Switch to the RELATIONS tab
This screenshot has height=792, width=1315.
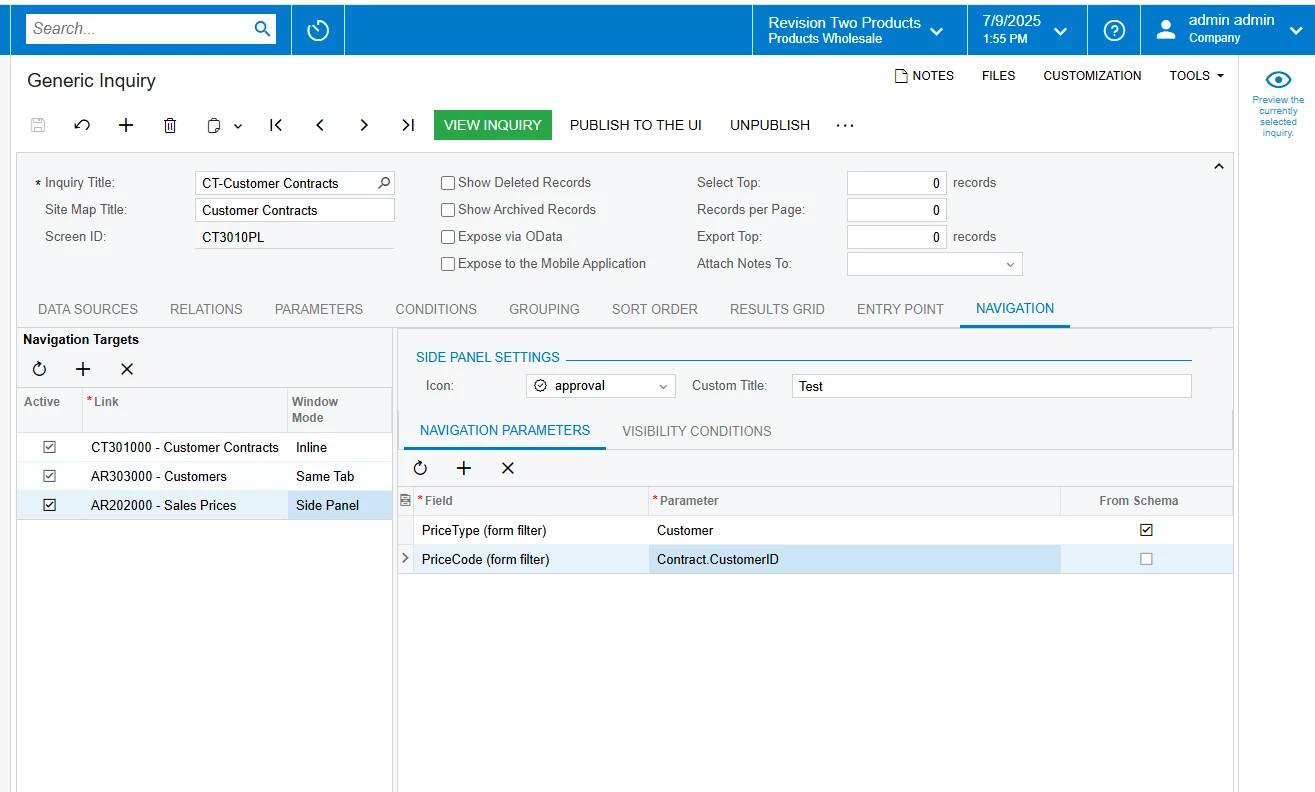[206, 309]
